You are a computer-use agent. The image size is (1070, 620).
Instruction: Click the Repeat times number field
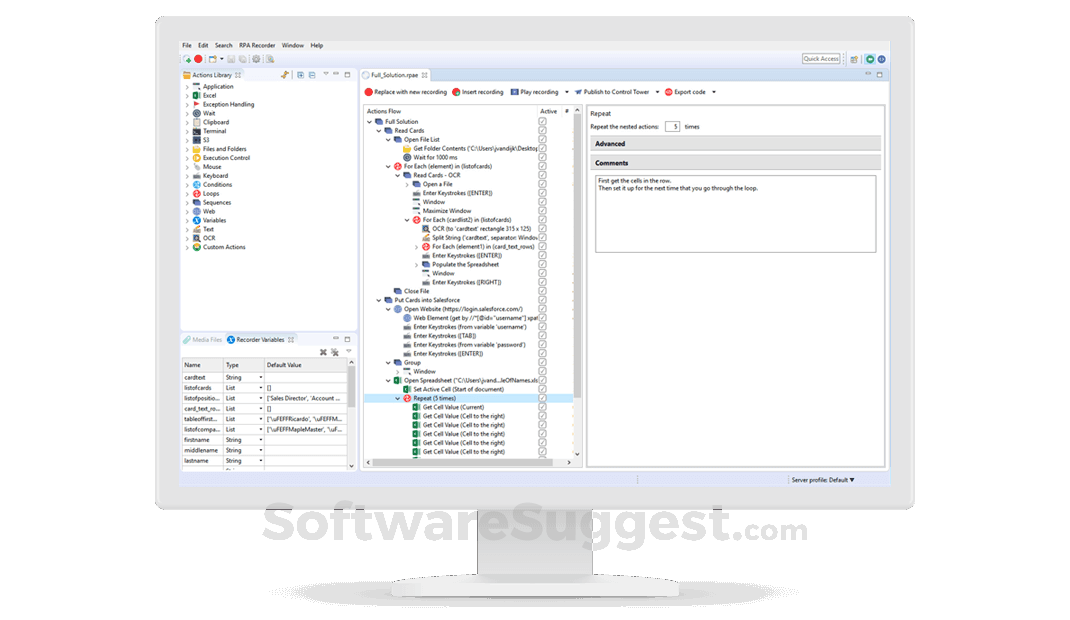672,127
